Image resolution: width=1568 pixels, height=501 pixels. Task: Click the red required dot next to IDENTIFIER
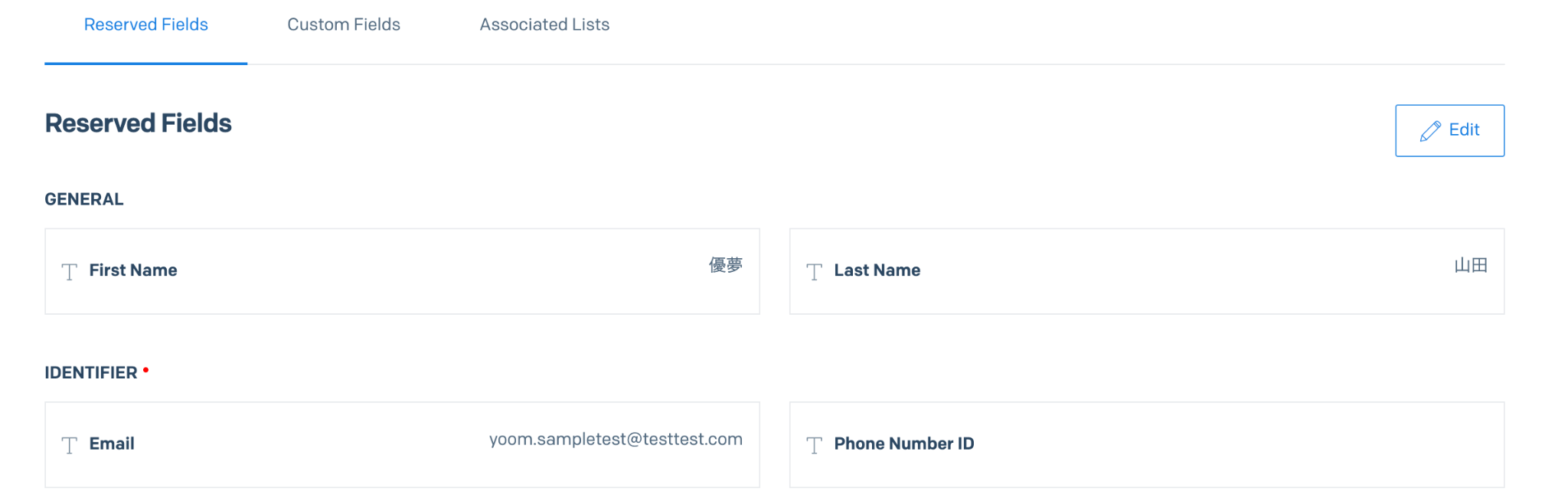coord(145,370)
